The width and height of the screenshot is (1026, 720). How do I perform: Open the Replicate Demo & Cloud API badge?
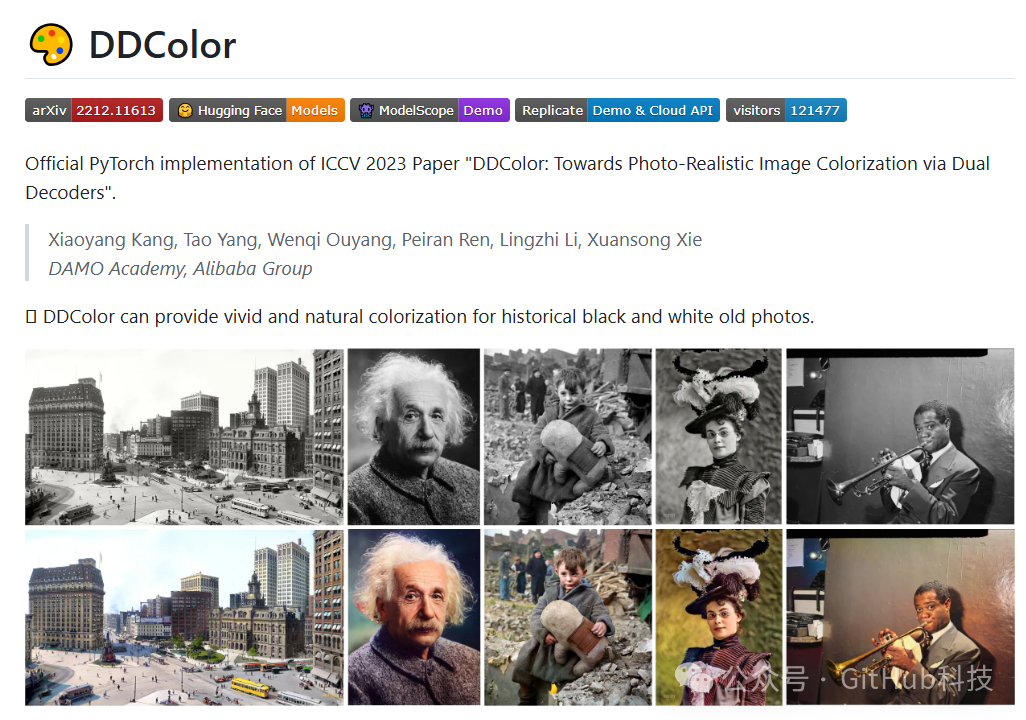coord(617,110)
